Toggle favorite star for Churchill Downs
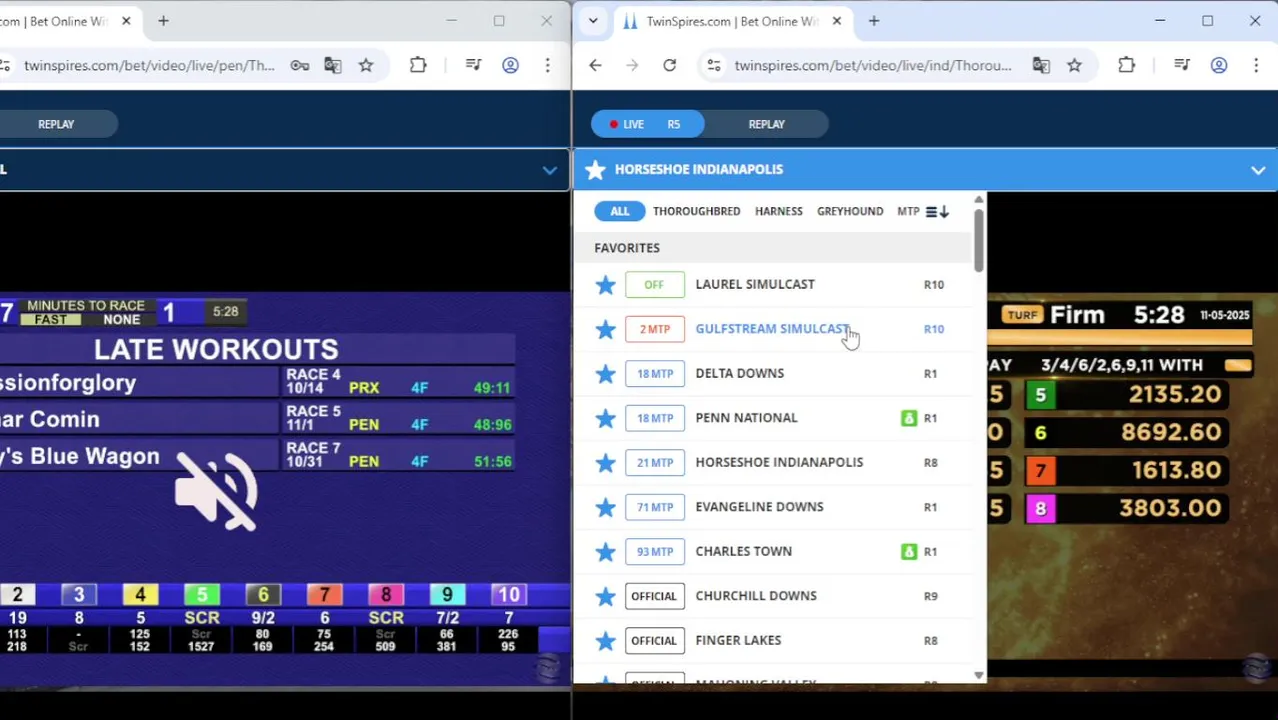This screenshot has height=720, width=1278. tap(605, 596)
